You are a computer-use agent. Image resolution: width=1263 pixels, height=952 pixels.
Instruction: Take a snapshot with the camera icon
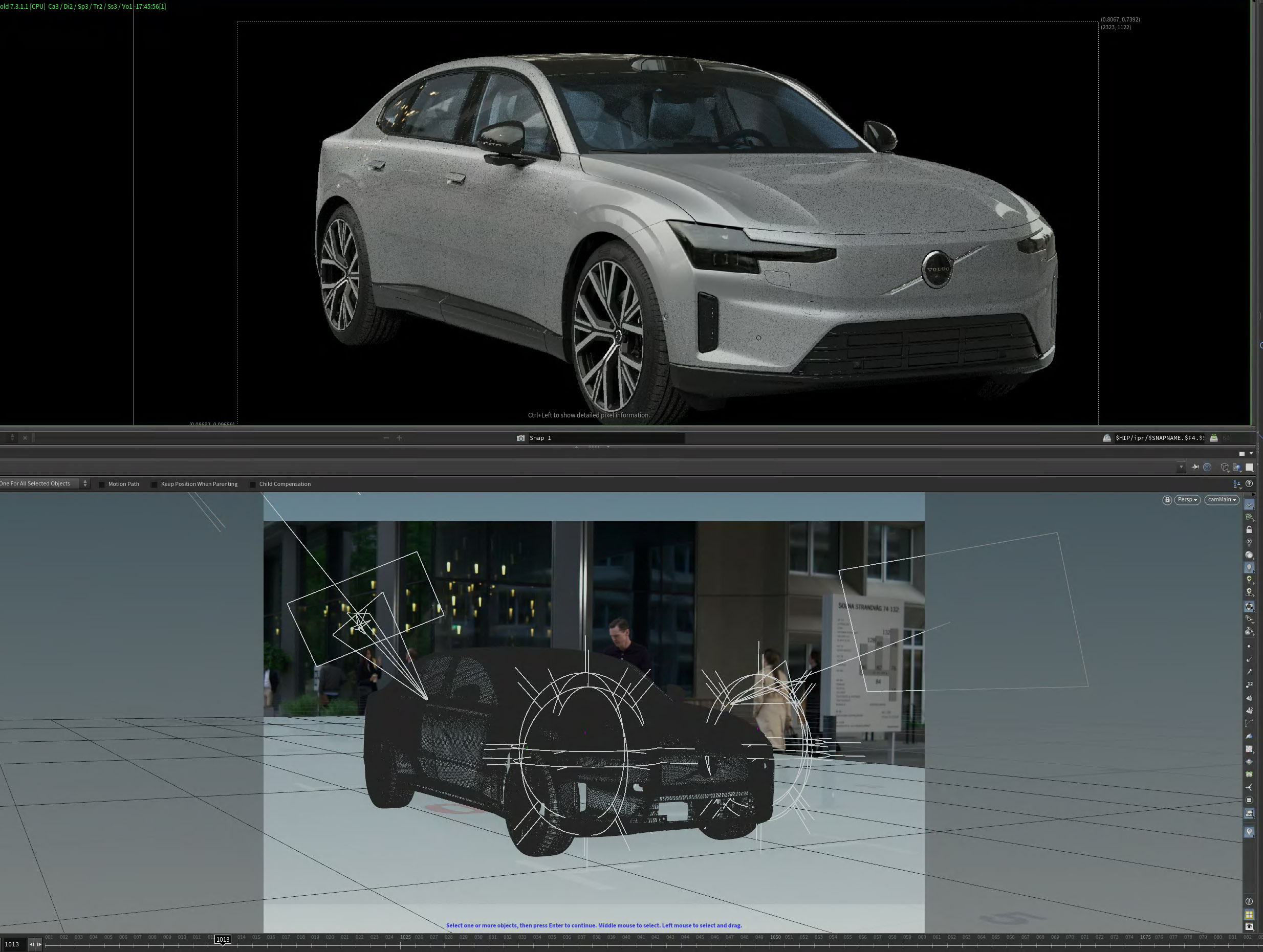pos(521,438)
